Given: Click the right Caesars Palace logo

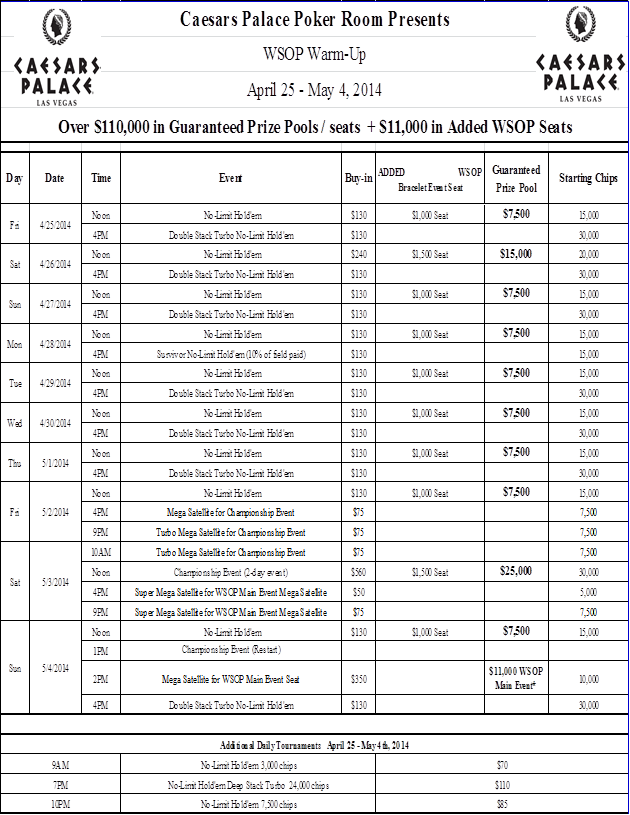Looking at the screenshot, I should [x=580, y=55].
